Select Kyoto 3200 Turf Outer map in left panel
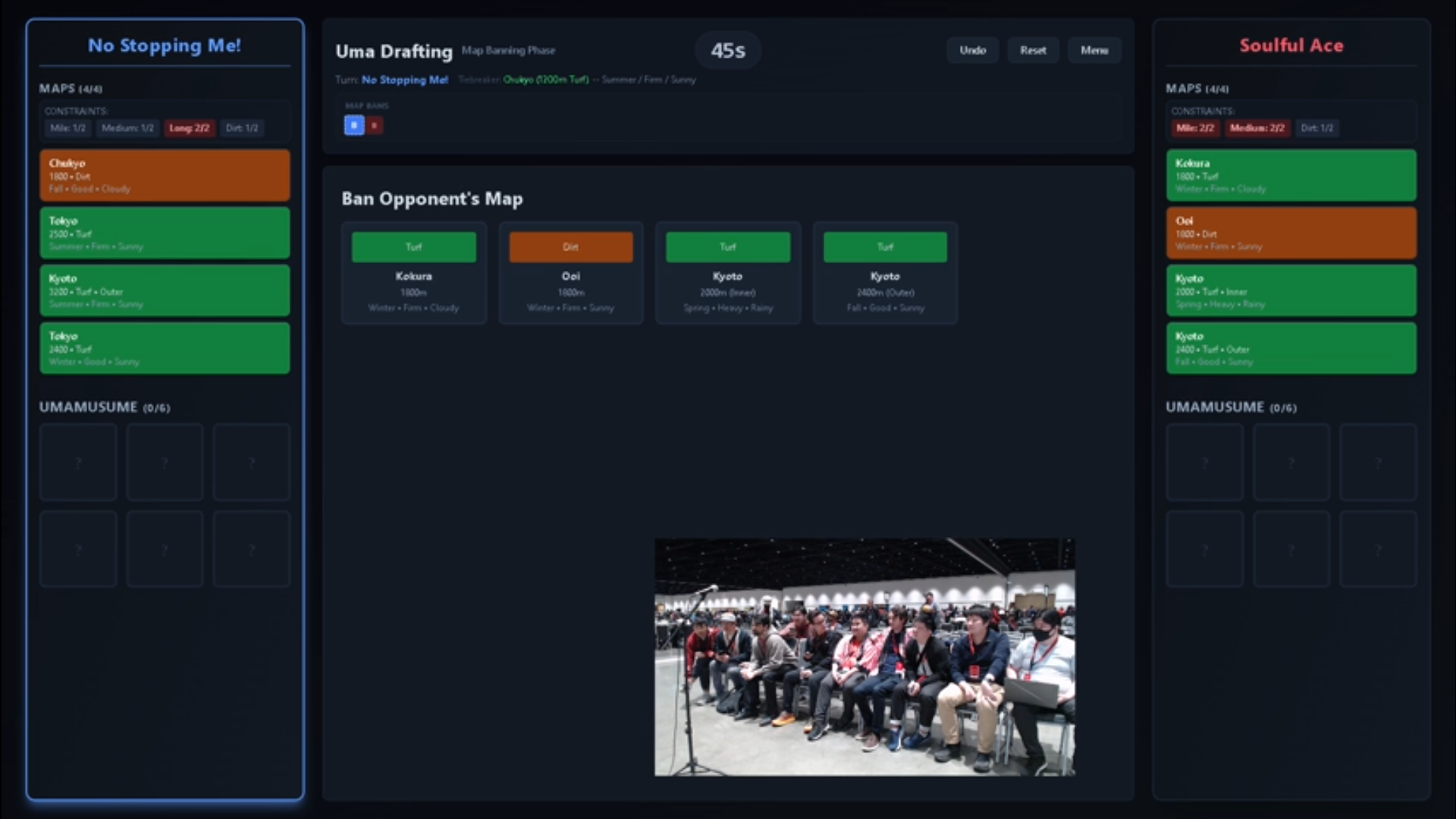The height and width of the screenshot is (819, 1456). [165, 290]
